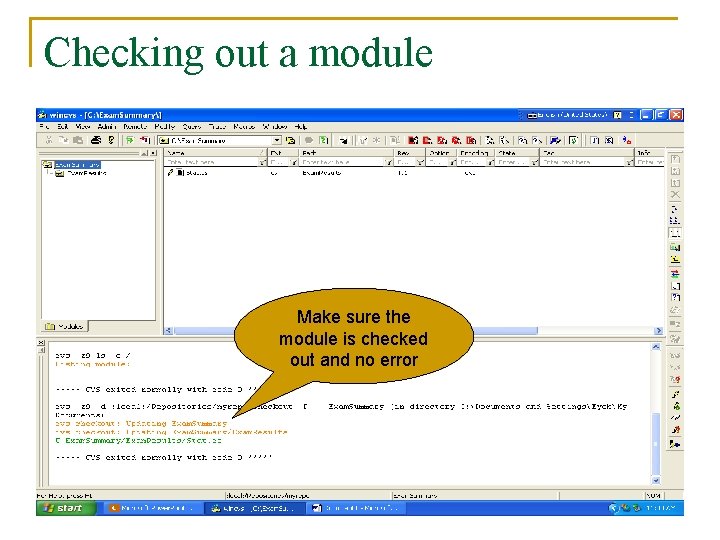The image size is (720, 540).
Task: Select the ExamResults subfolder in the tree
Action: [87, 173]
